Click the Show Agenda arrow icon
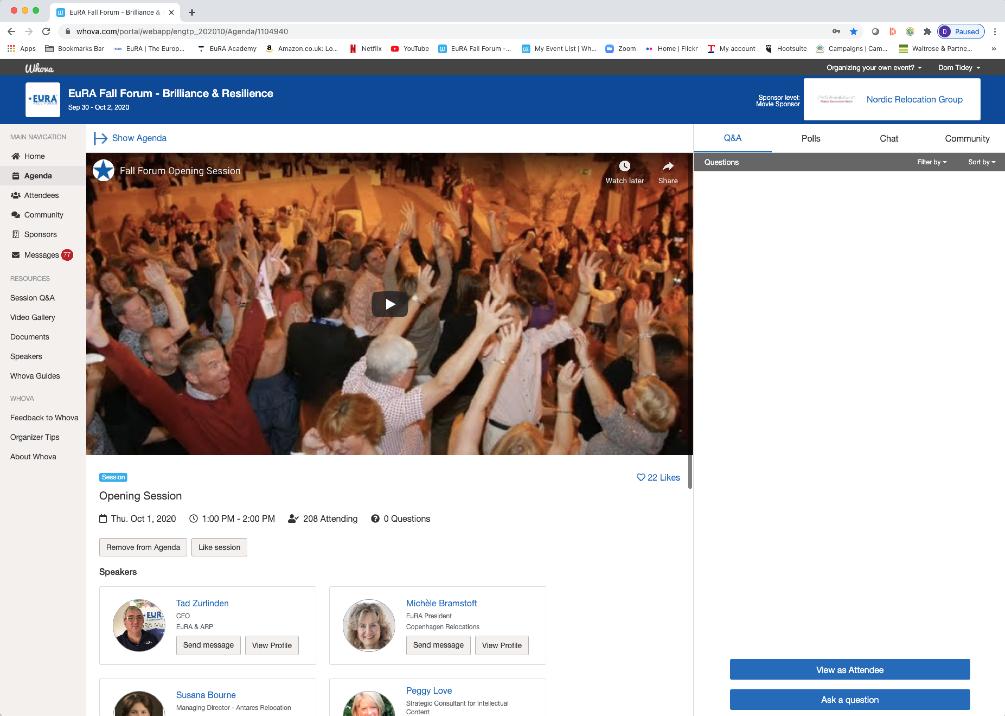 click(x=100, y=138)
